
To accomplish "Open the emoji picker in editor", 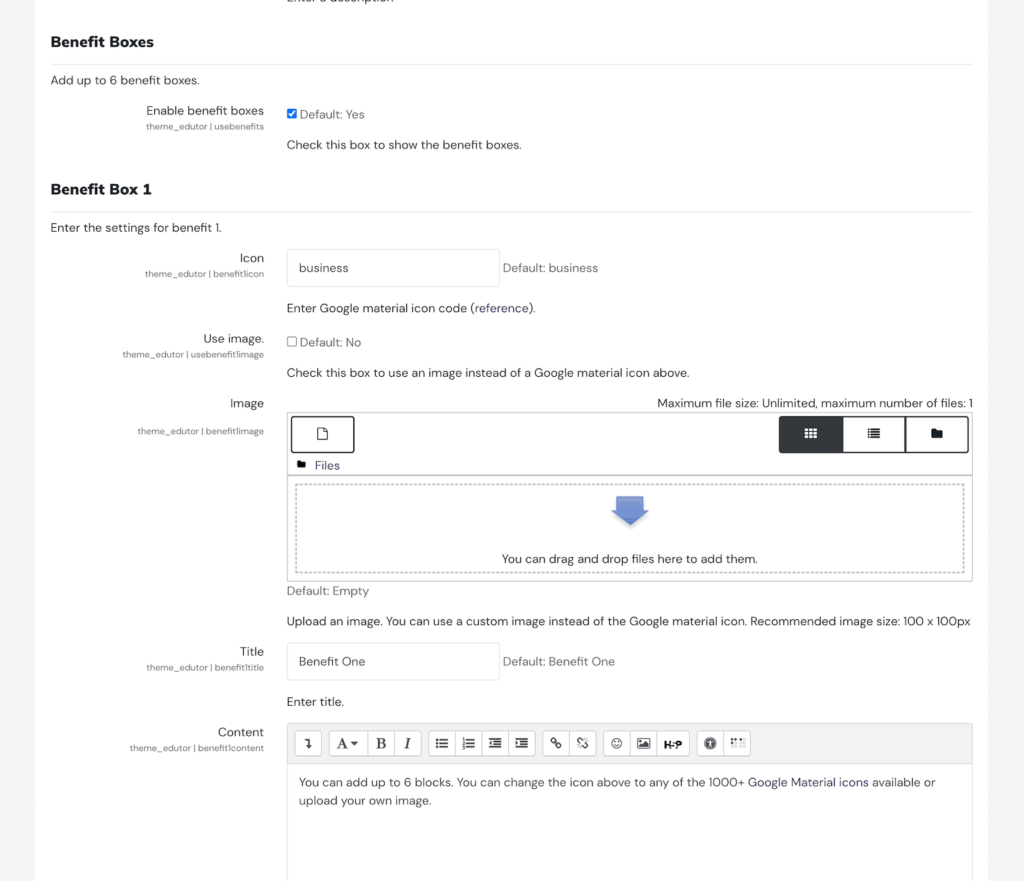I will point(617,743).
